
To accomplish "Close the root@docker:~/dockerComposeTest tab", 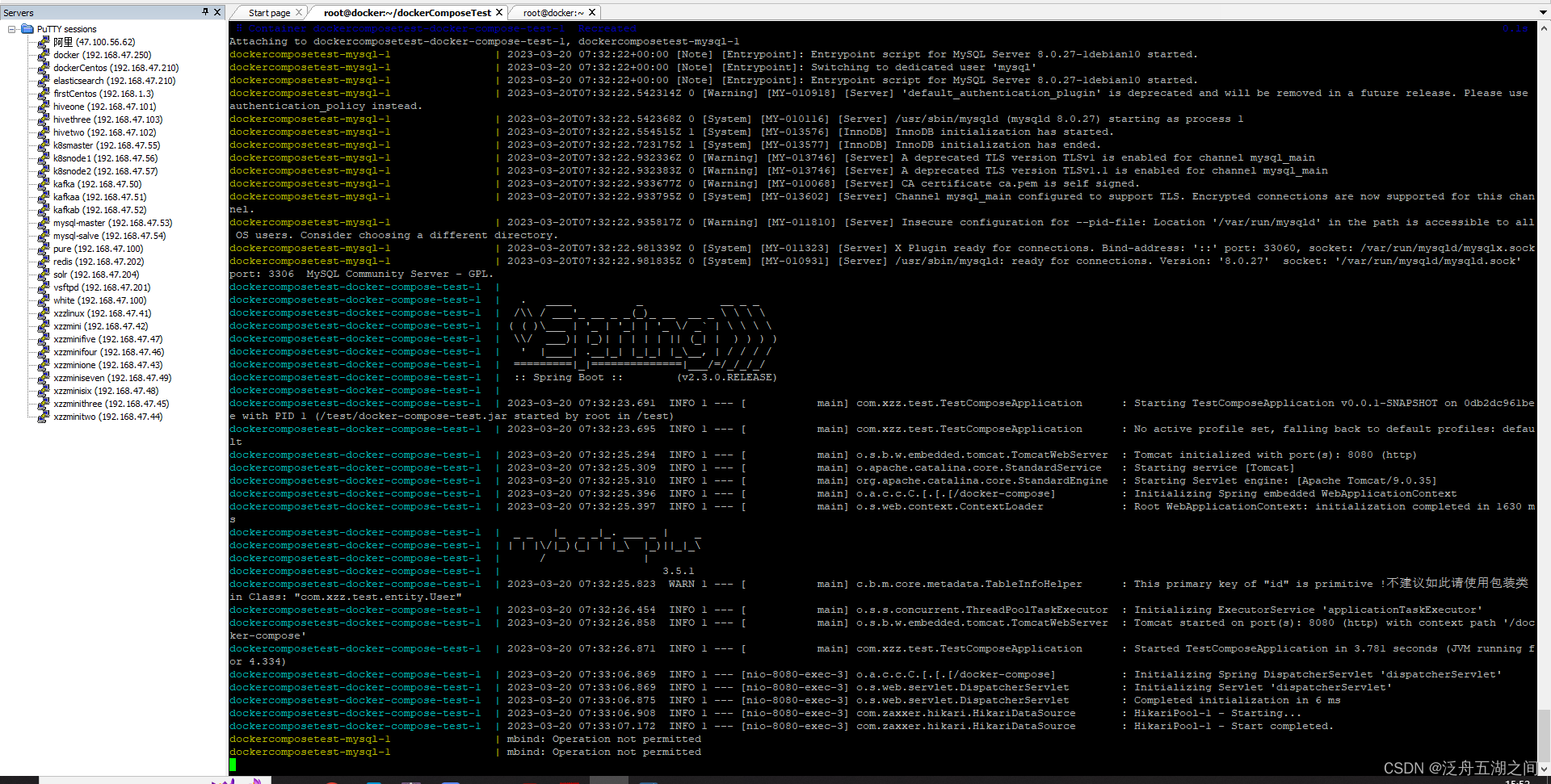I will 499,12.
